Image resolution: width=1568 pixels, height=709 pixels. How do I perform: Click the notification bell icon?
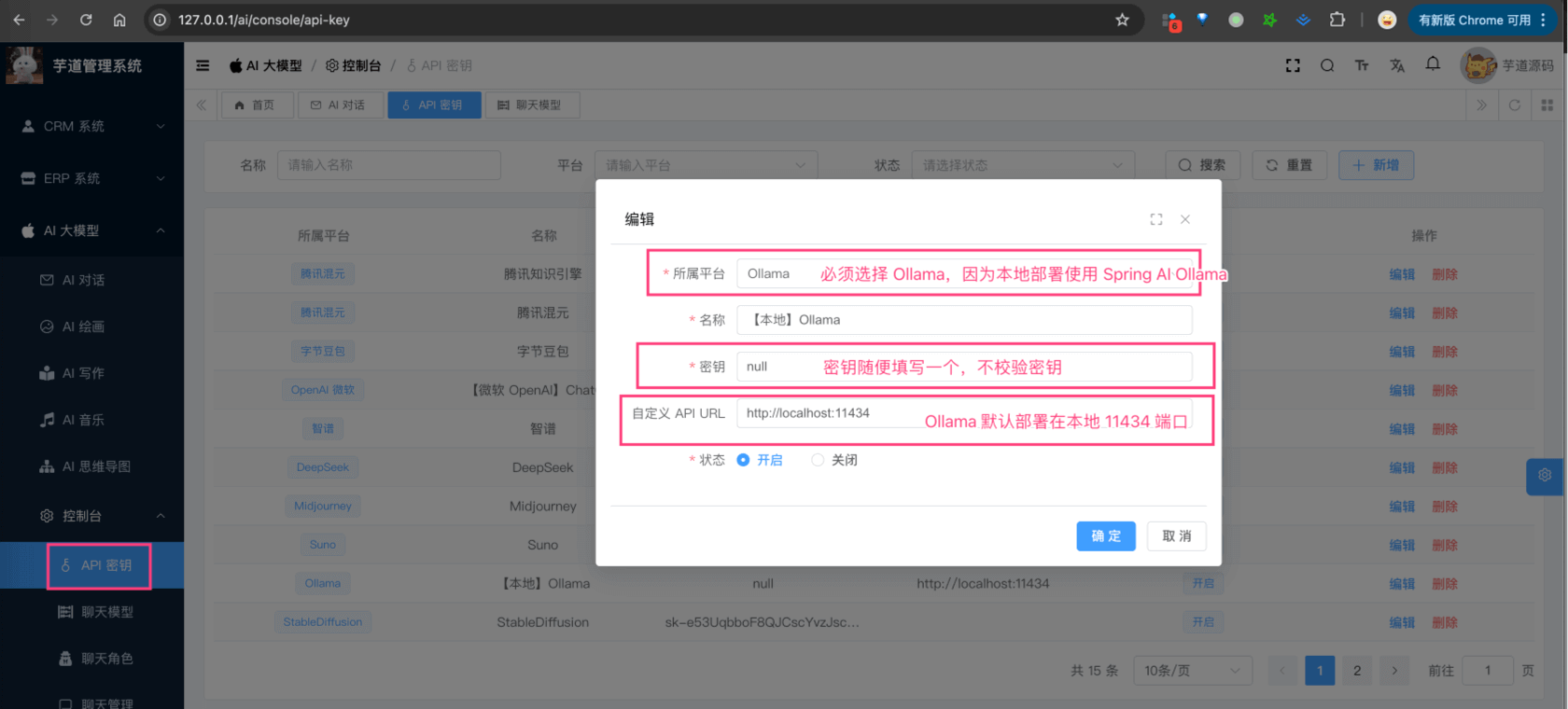tap(1433, 64)
